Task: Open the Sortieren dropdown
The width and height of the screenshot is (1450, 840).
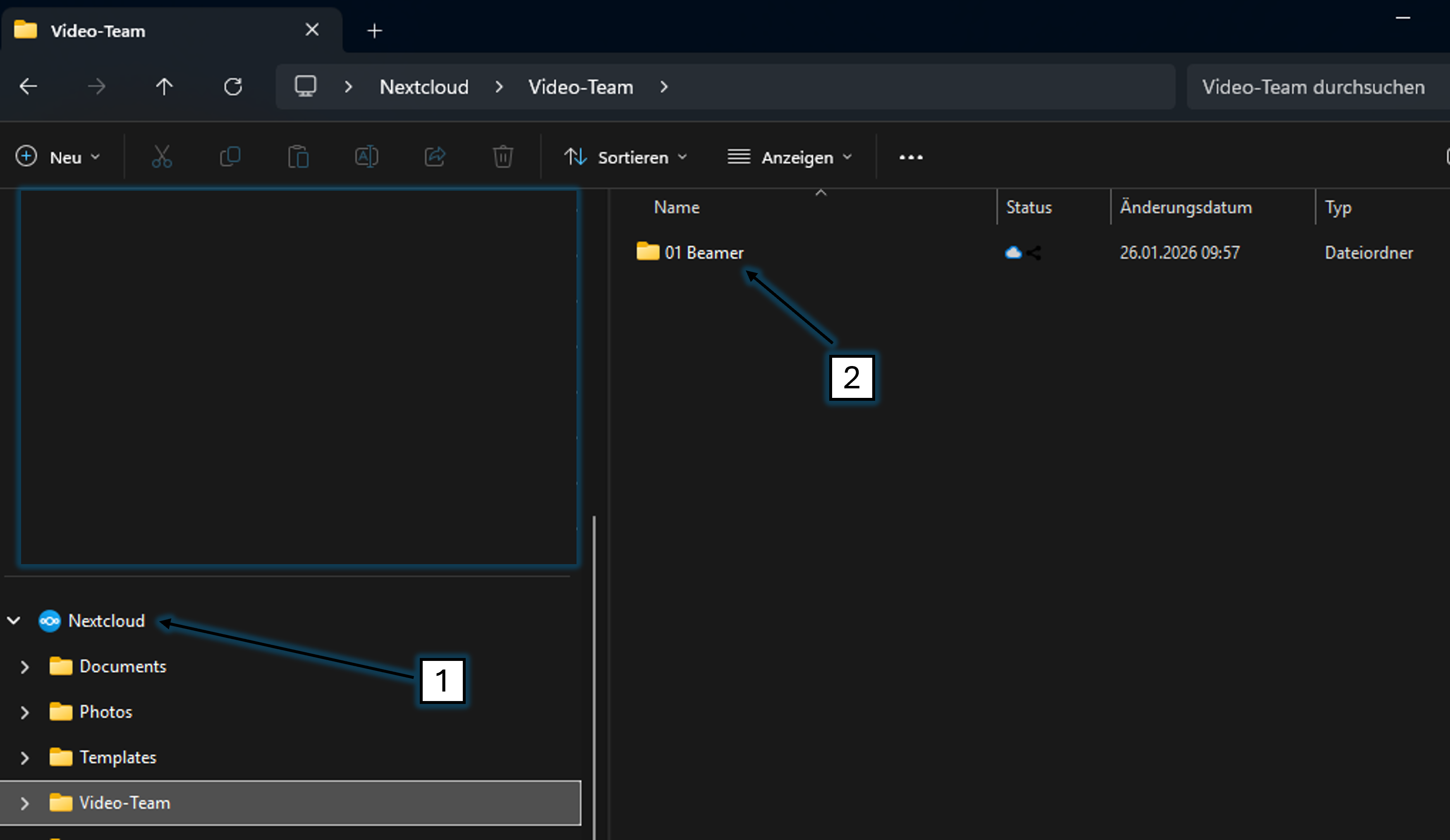Action: pos(625,157)
